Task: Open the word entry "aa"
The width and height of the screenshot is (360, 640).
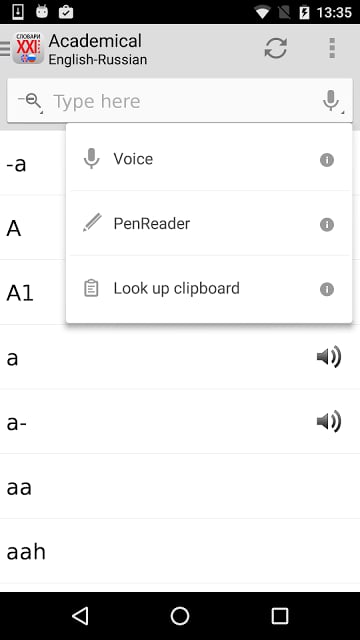Action: point(180,487)
